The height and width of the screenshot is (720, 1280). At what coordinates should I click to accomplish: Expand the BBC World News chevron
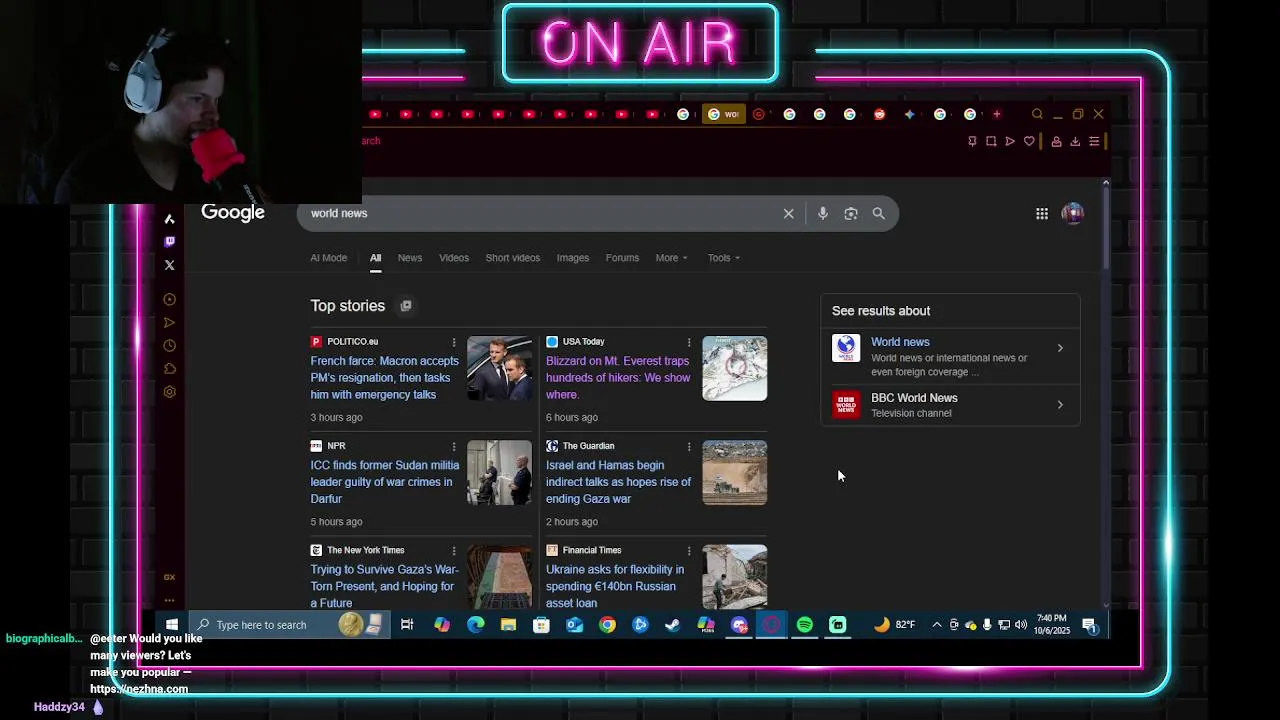pyautogui.click(x=1060, y=405)
